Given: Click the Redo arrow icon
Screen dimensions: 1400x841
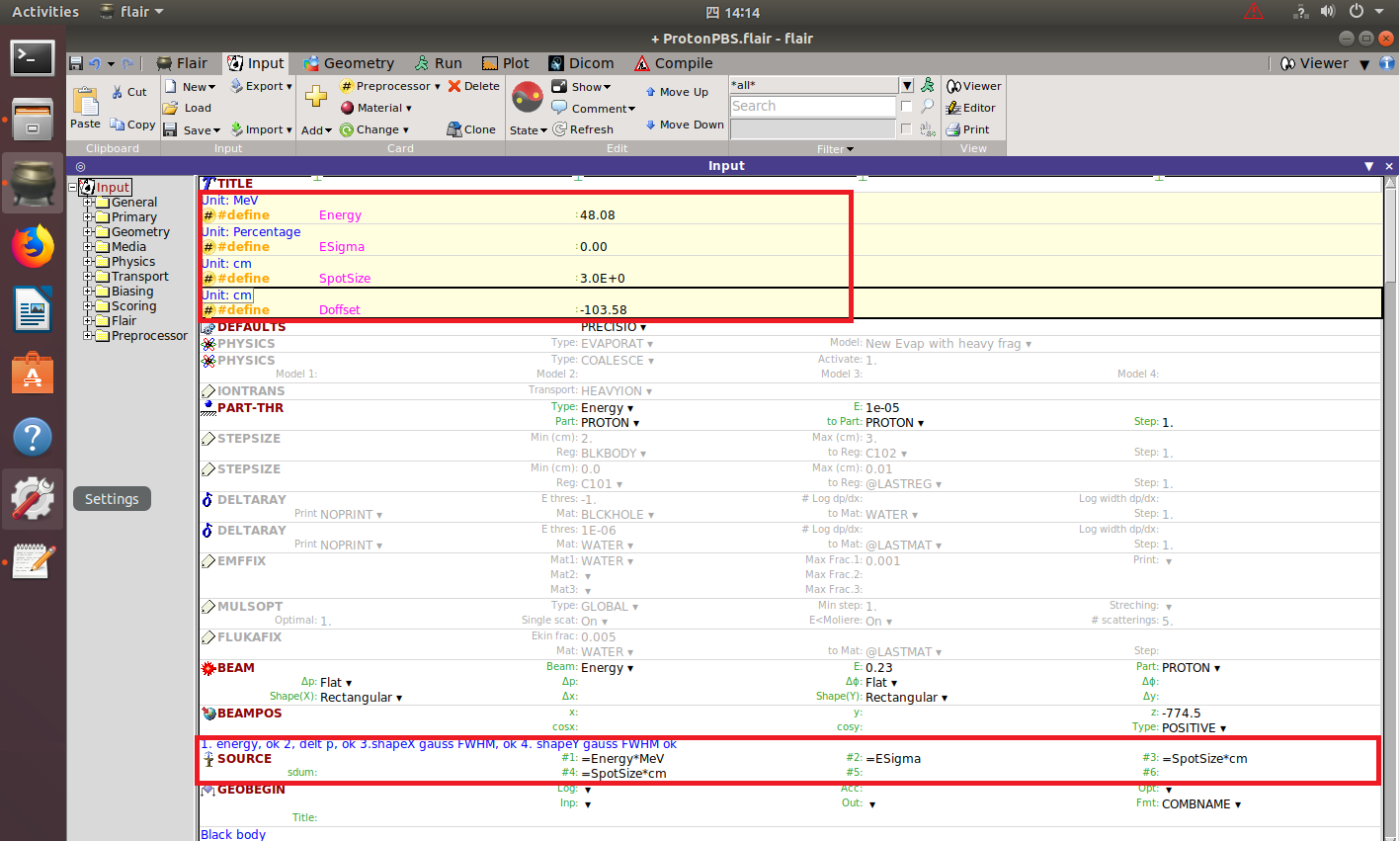Looking at the screenshot, I should pos(128,63).
